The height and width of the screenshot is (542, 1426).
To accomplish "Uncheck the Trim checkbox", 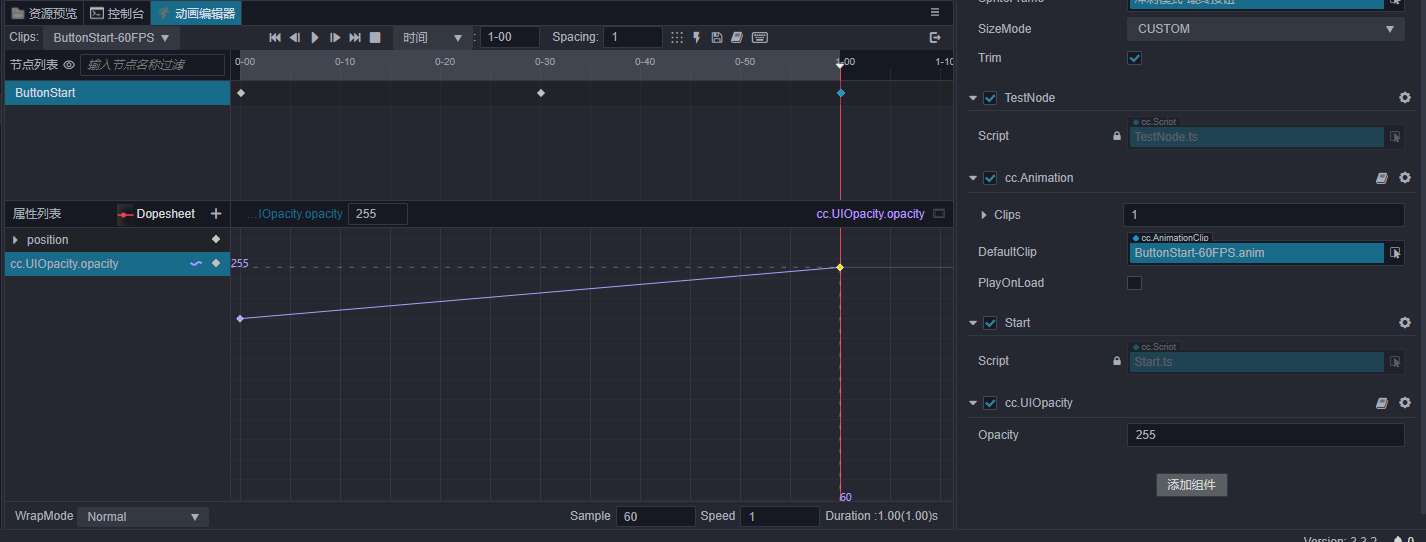I will click(1134, 58).
